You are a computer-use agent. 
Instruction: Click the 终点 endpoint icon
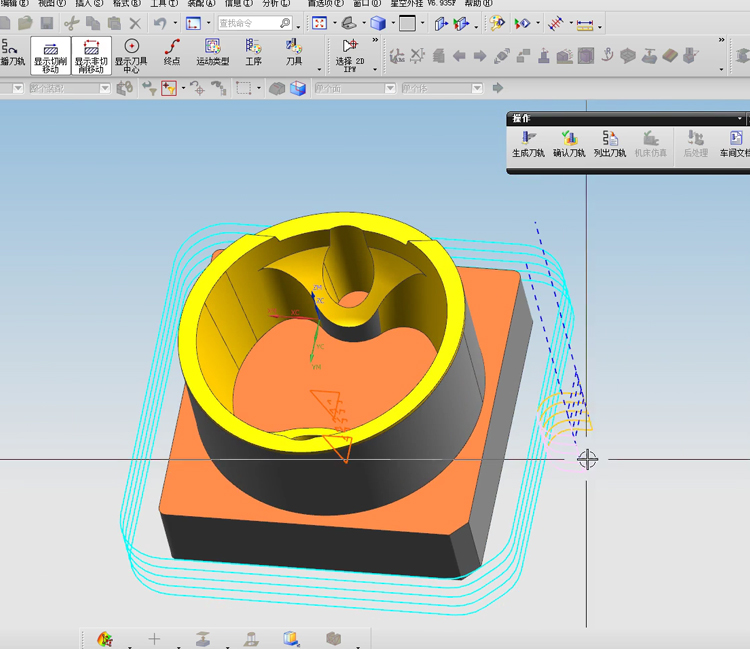point(172,46)
